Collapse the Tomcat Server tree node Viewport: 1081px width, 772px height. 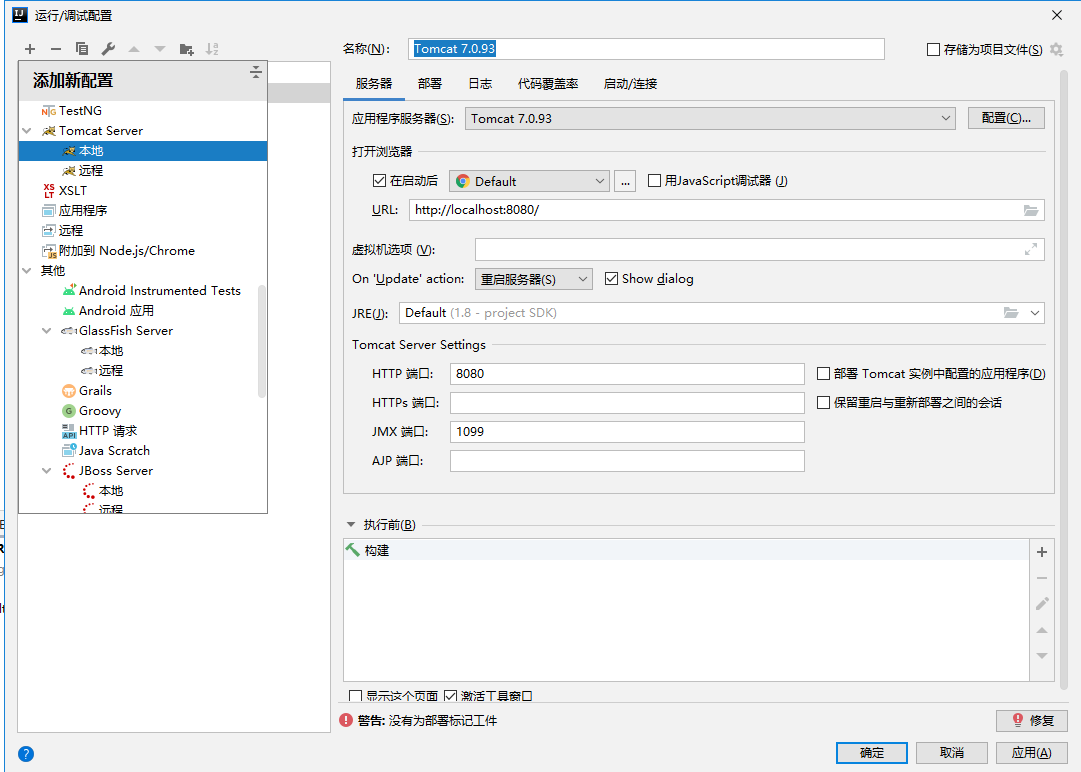pyautogui.click(x=27, y=131)
